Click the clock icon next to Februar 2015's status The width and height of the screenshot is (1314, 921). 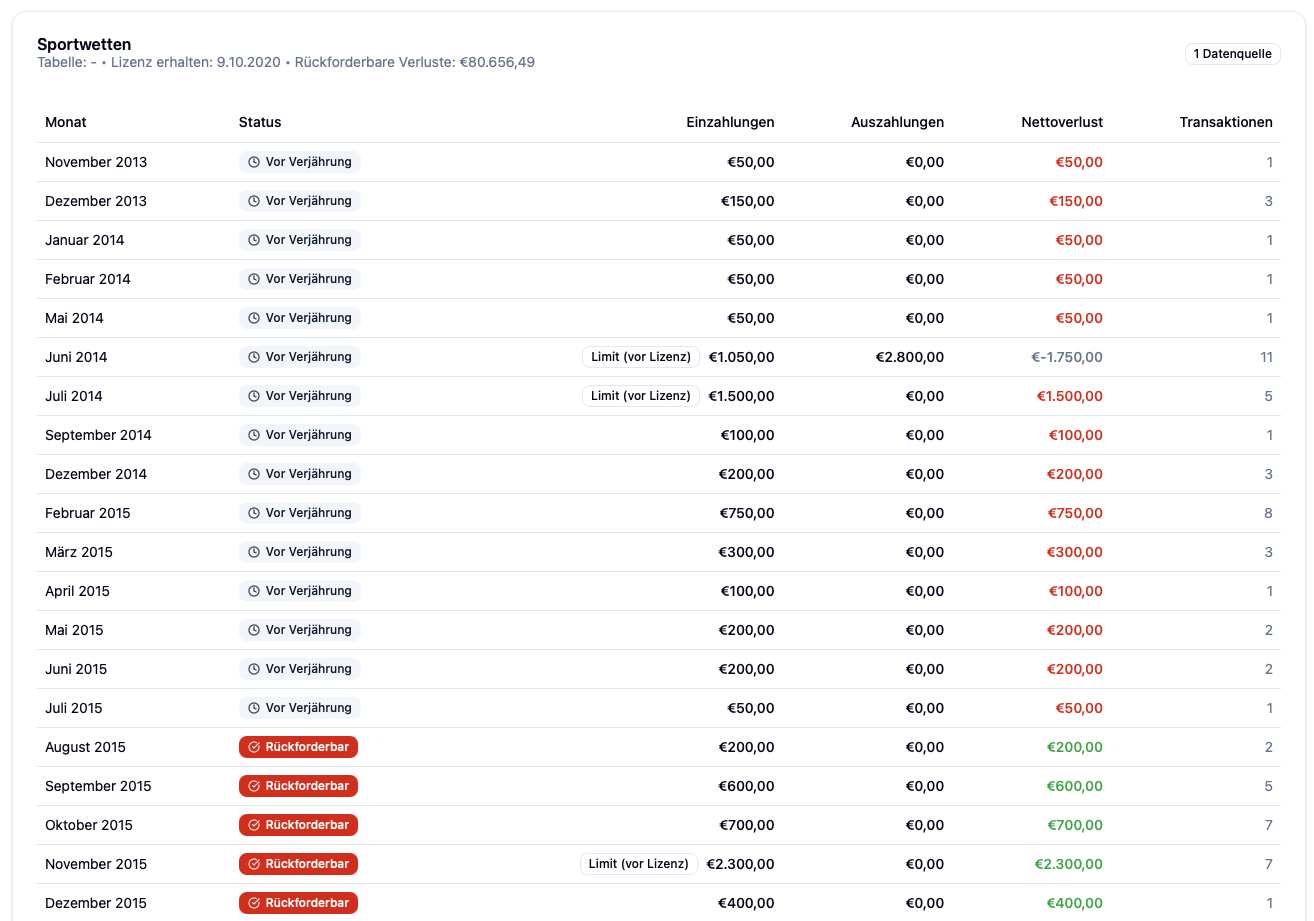pyautogui.click(x=252, y=513)
